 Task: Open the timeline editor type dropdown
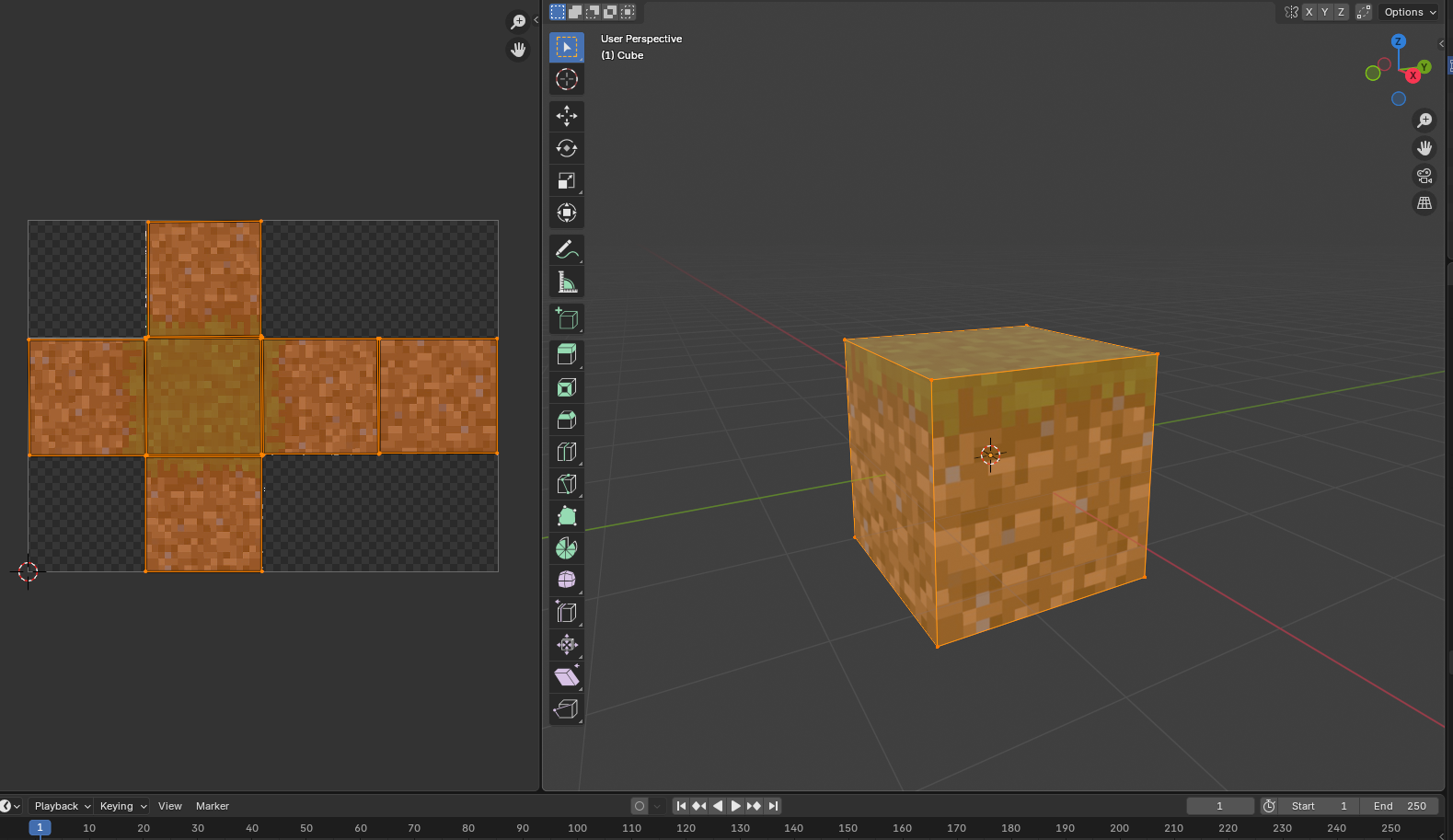coord(10,806)
